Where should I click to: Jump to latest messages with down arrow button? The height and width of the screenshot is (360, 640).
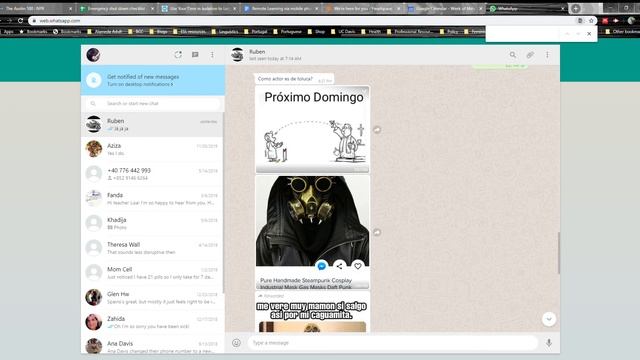click(x=549, y=319)
